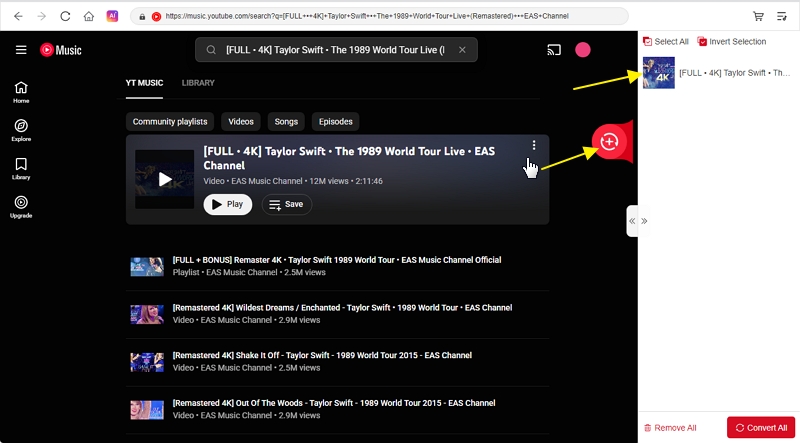Click the address bar URL field
Image resolution: width=800 pixels, height=443 pixels.
tap(379, 16)
